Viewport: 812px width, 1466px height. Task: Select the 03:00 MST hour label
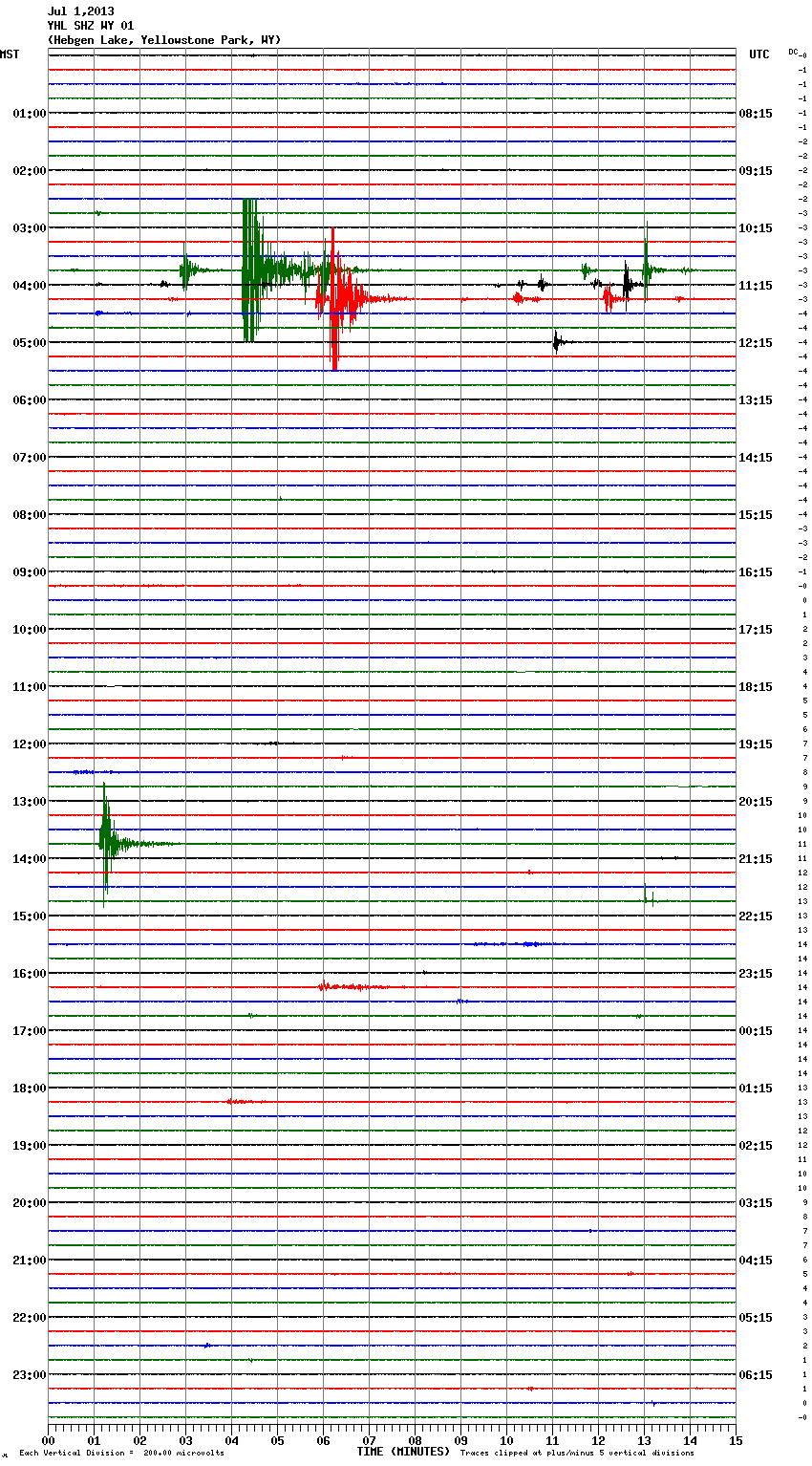pos(29,228)
